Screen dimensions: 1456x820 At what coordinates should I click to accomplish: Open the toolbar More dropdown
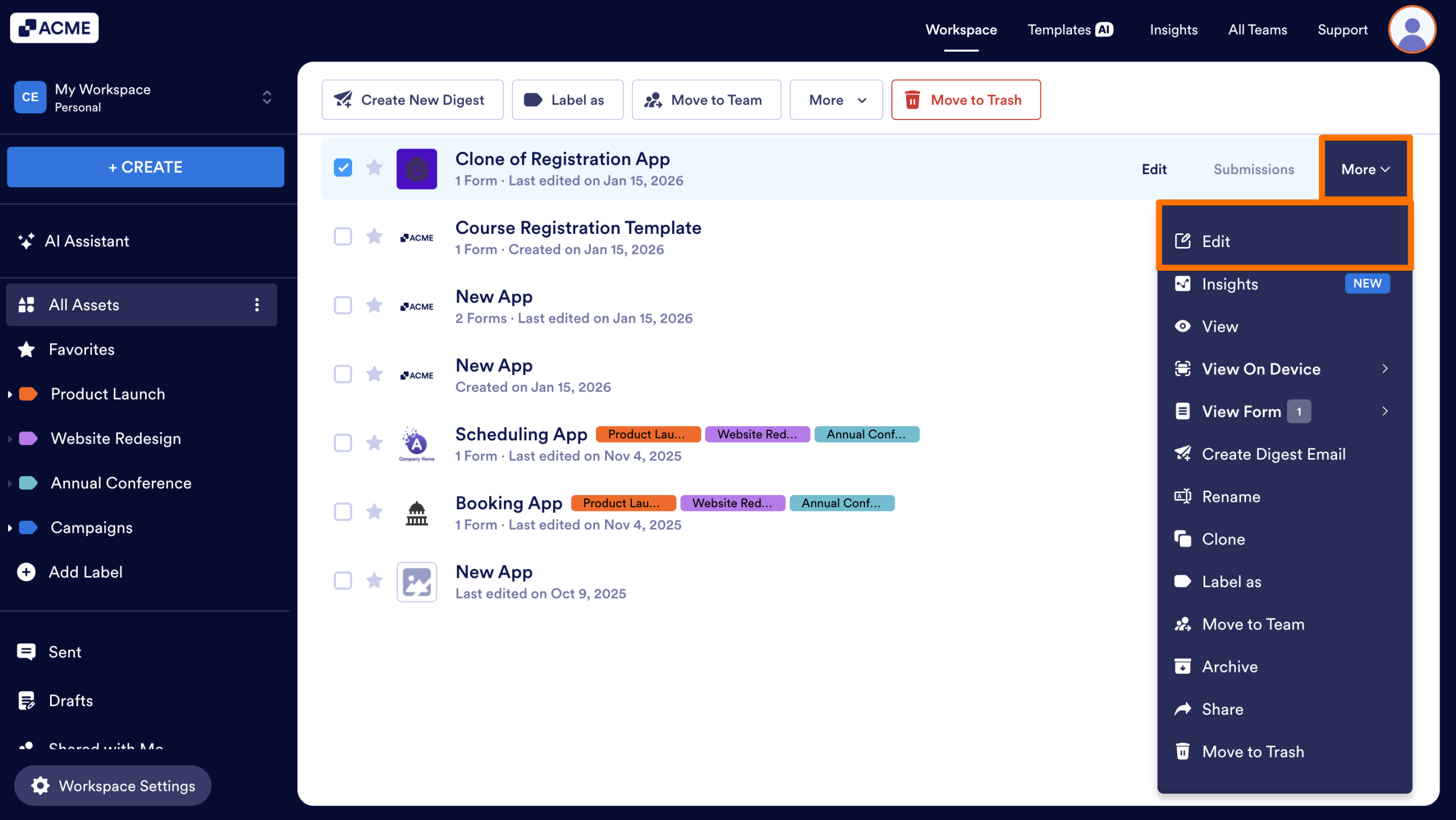click(836, 100)
